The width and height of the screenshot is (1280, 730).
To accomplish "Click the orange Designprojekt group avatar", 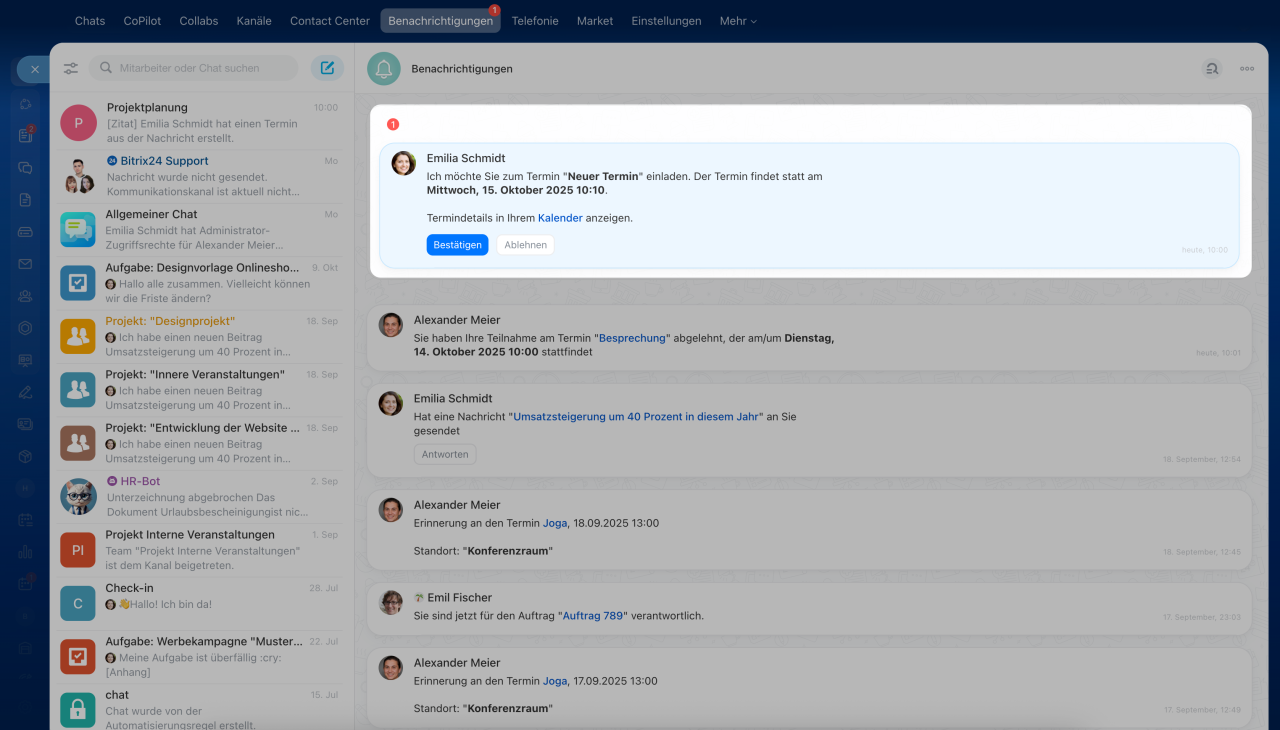I will pyautogui.click(x=78, y=336).
